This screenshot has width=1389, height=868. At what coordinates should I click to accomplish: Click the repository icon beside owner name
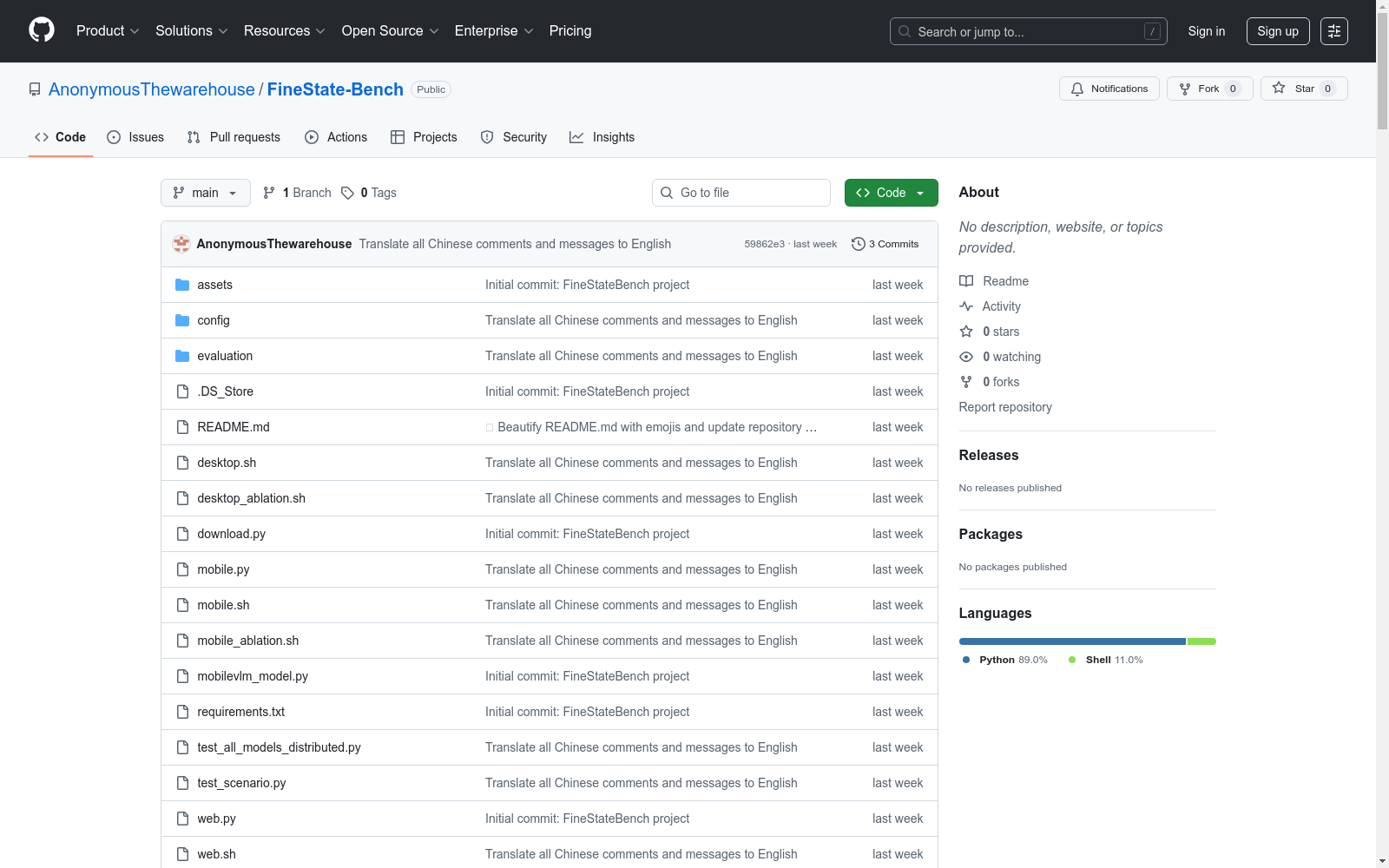point(35,89)
